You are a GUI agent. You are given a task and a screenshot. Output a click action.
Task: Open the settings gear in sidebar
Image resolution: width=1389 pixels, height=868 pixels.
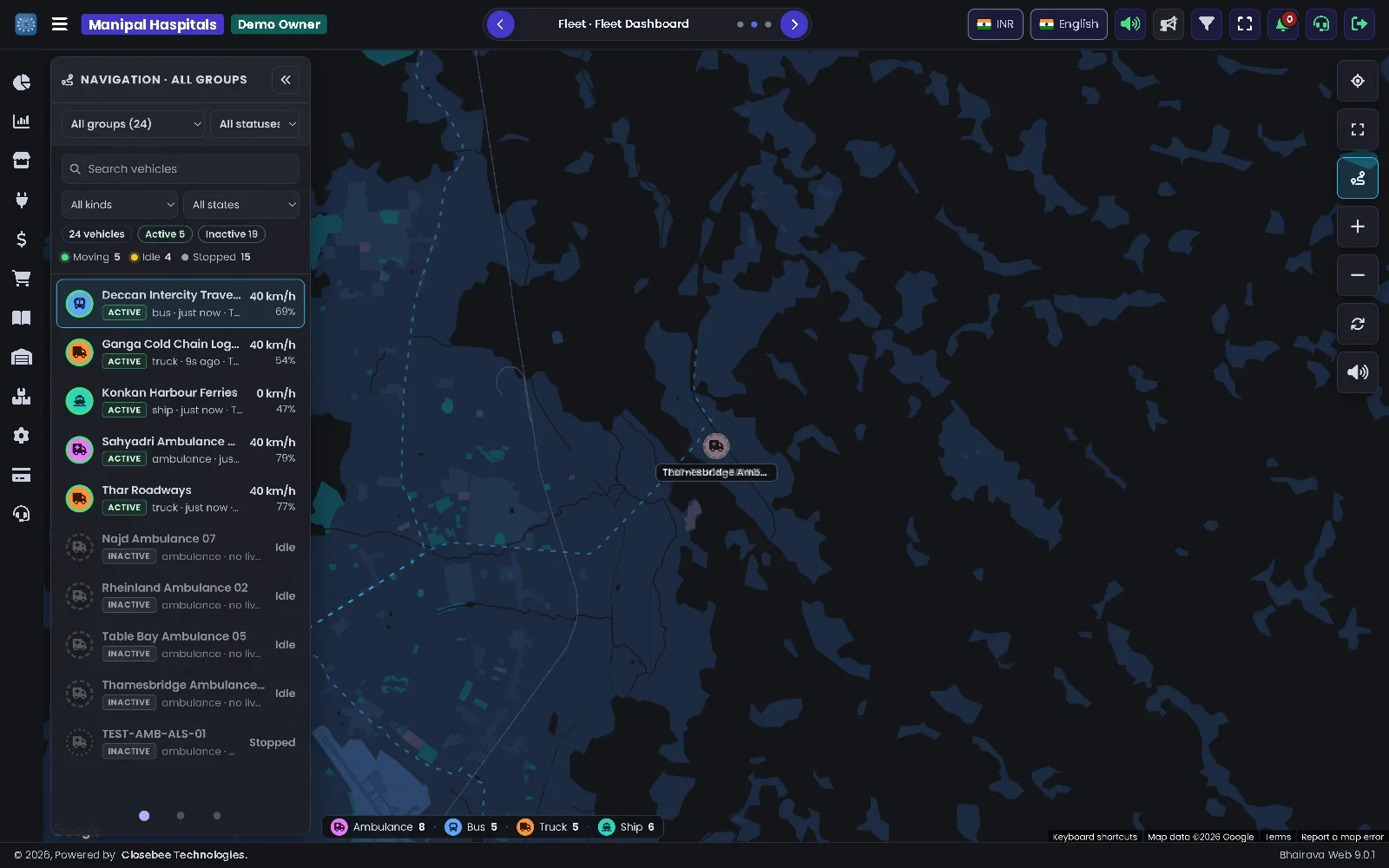pos(22,436)
